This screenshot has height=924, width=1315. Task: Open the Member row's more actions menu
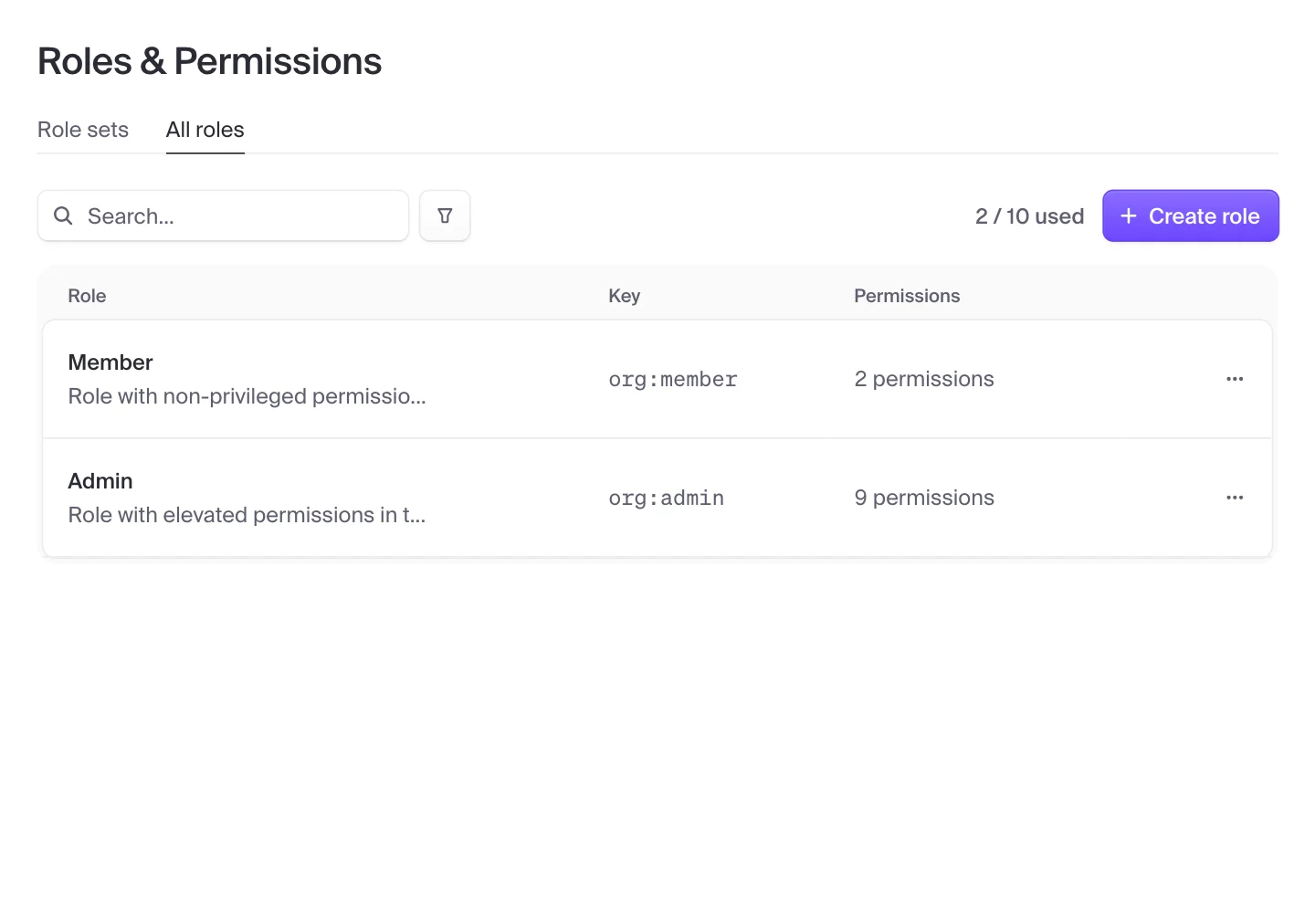coord(1235,379)
